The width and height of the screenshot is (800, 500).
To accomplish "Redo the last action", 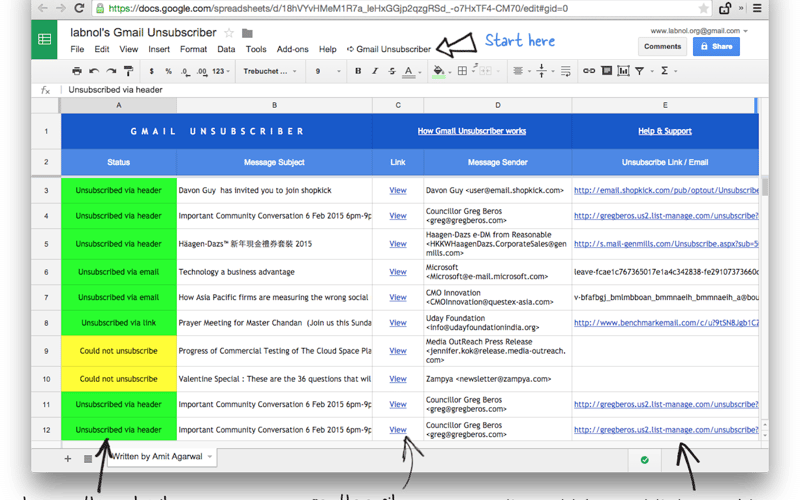I will [x=111, y=71].
